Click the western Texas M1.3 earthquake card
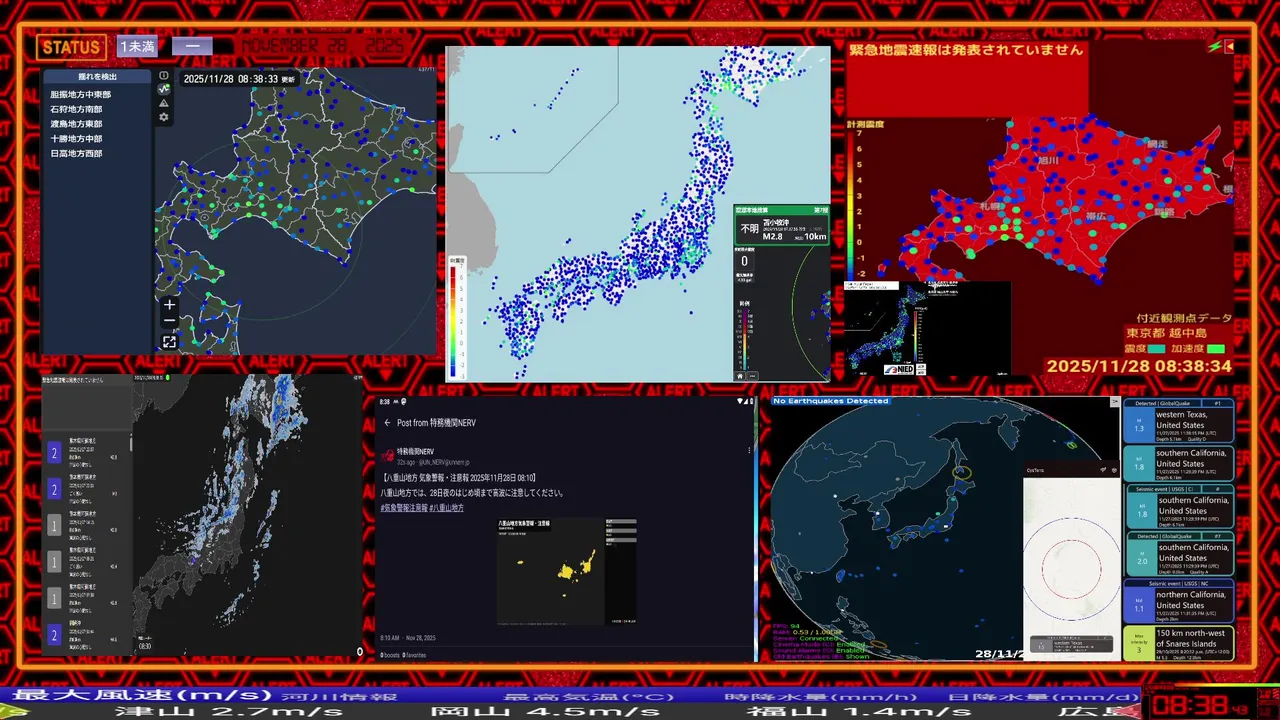The width and height of the screenshot is (1280, 720). tap(1179, 421)
